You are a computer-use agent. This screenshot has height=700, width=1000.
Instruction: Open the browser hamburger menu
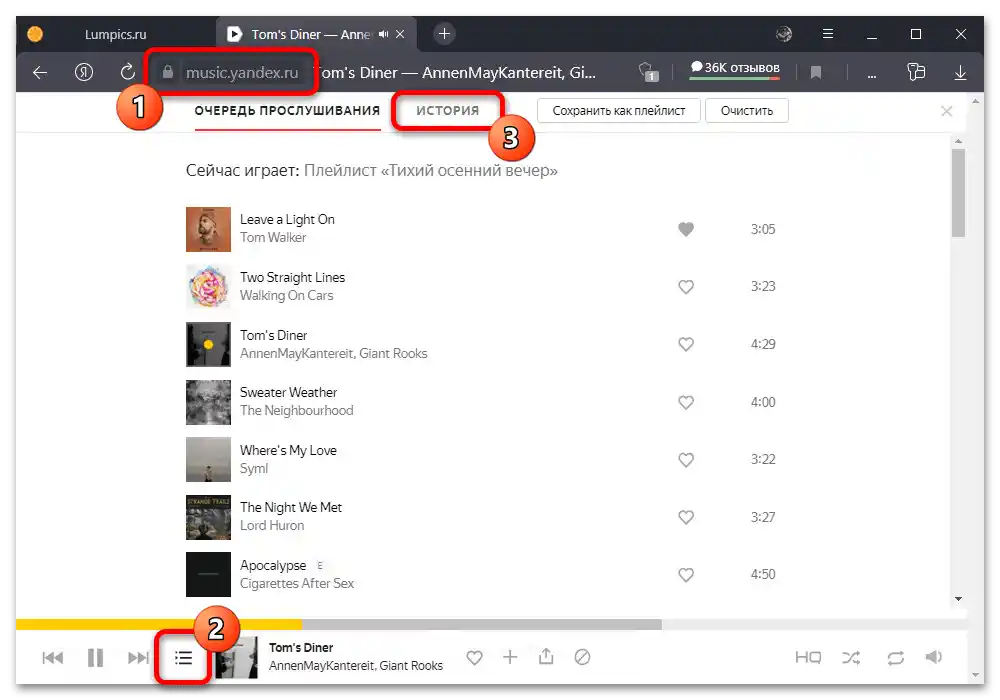tap(828, 34)
